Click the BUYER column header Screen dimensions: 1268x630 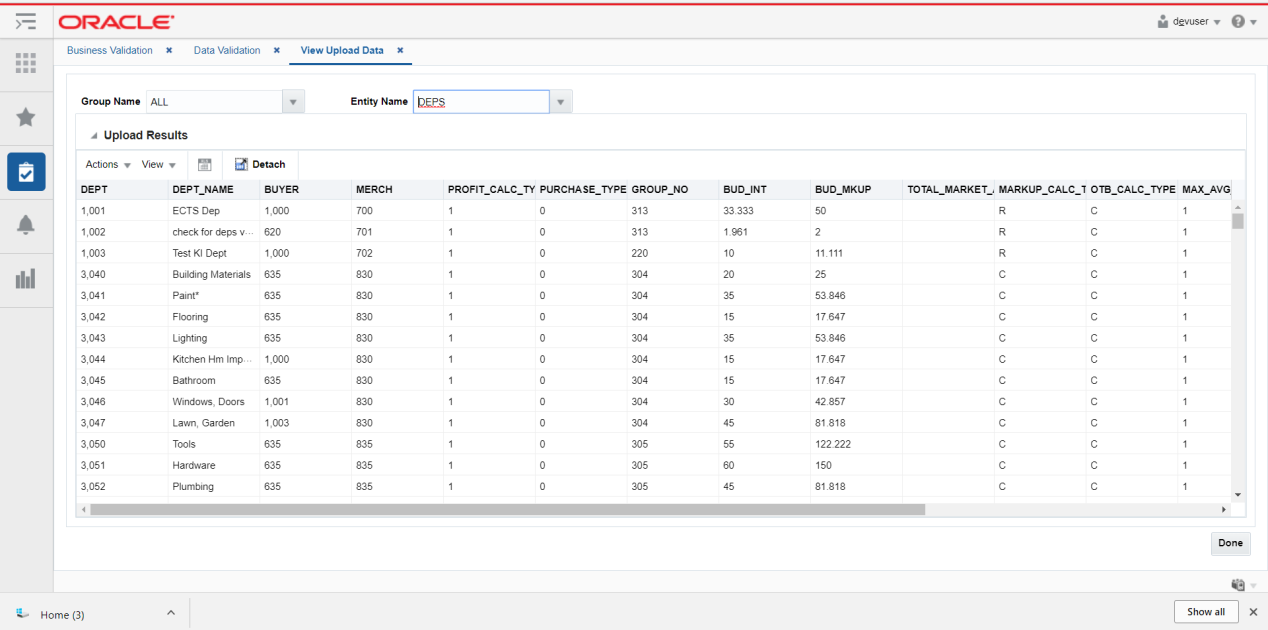[x=306, y=190]
